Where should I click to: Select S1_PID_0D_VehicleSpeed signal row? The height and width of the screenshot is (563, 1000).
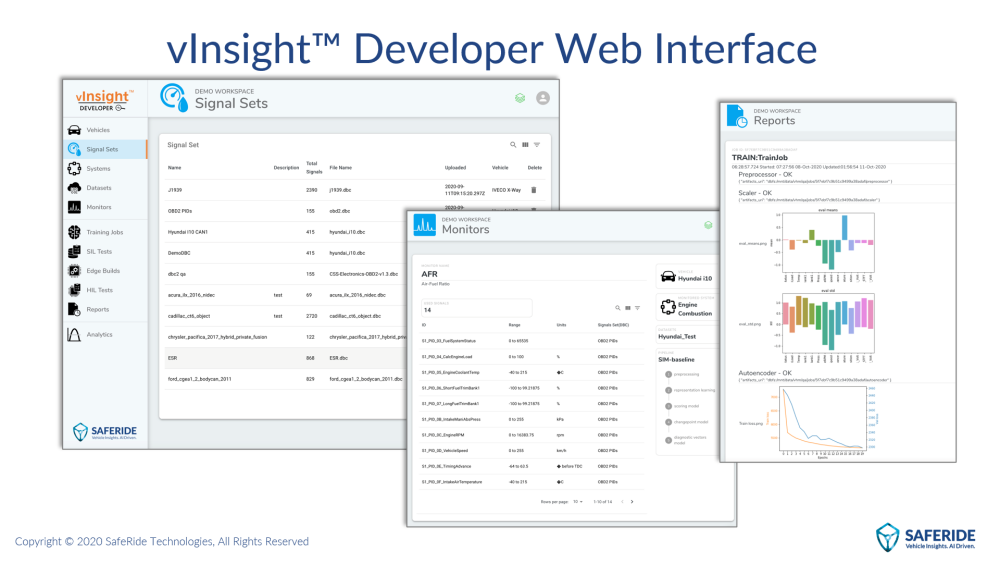[x=531, y=451]
